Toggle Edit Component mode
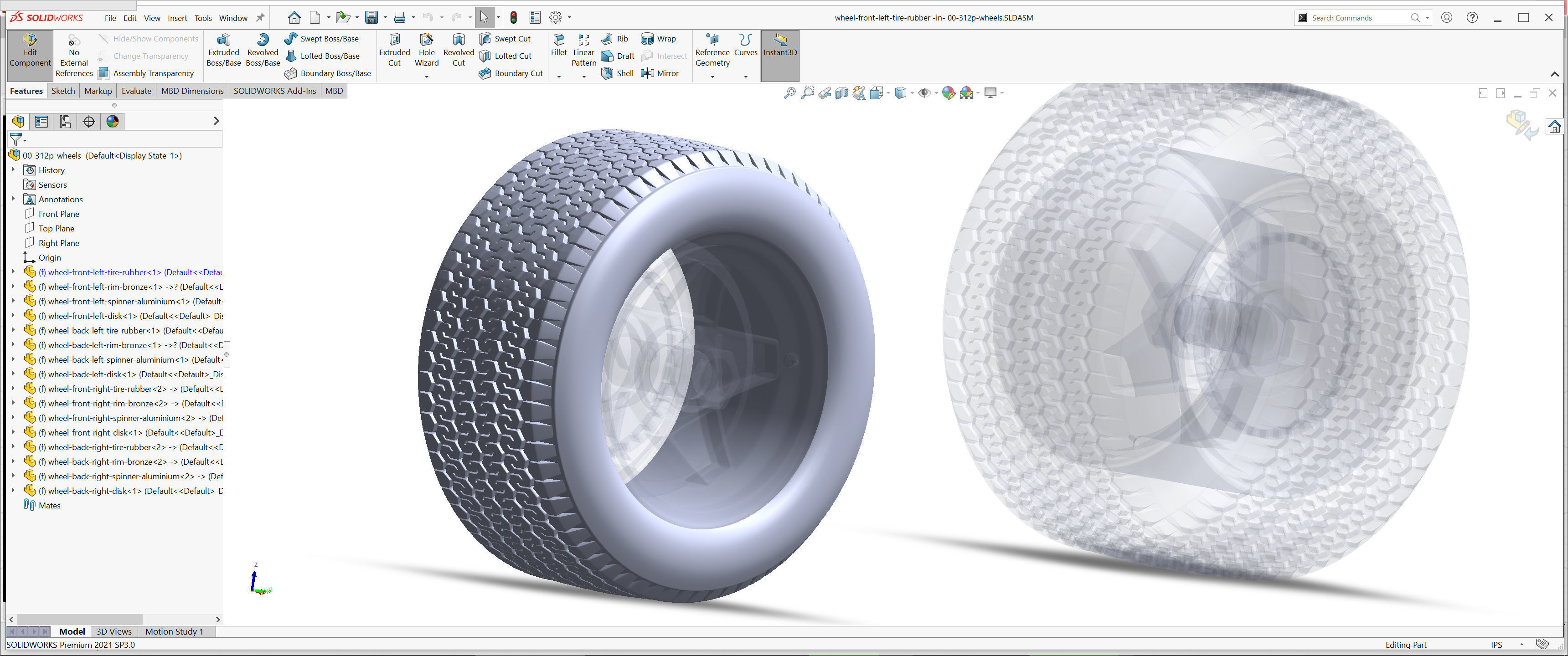 [x=30, y=50]
